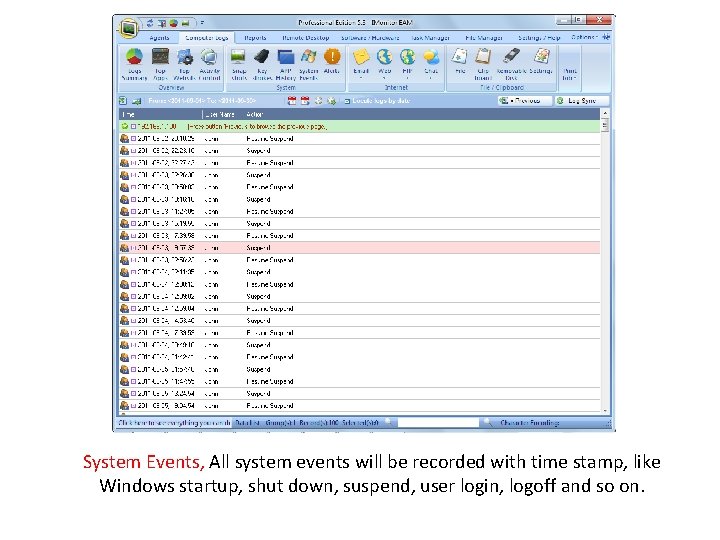Open the Keystrokes log
This screenshot has height=540, width=720.
[262, 64]
